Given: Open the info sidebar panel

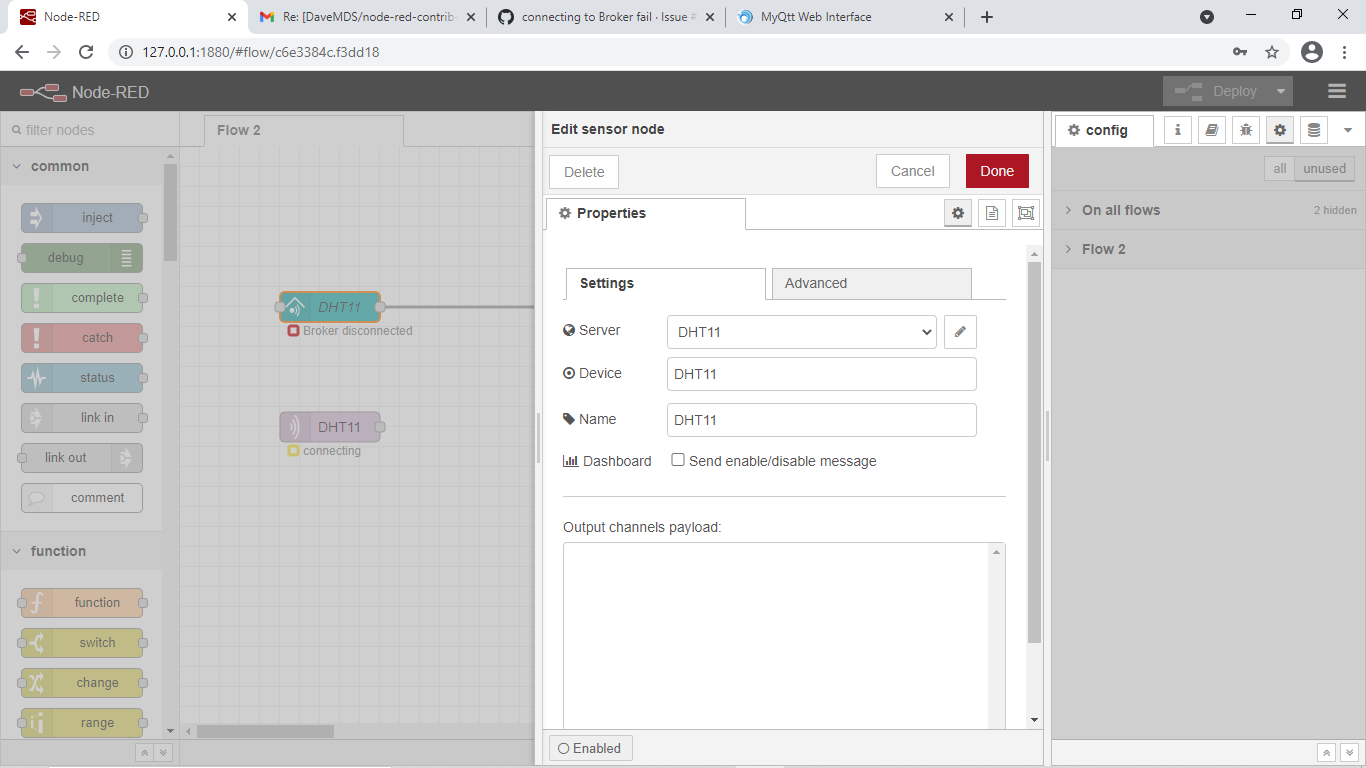Looking at the screenshot, I should click(1177, 130).
